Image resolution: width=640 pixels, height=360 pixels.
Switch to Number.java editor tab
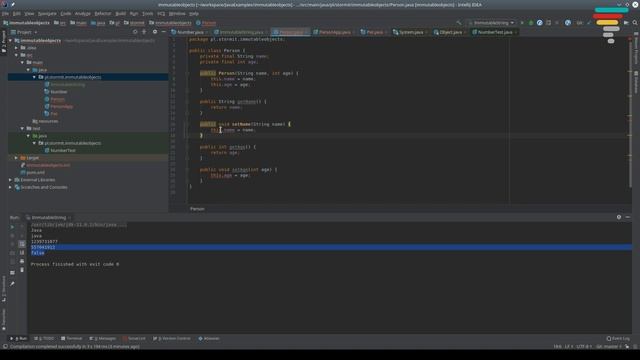[x=190, y=32]
